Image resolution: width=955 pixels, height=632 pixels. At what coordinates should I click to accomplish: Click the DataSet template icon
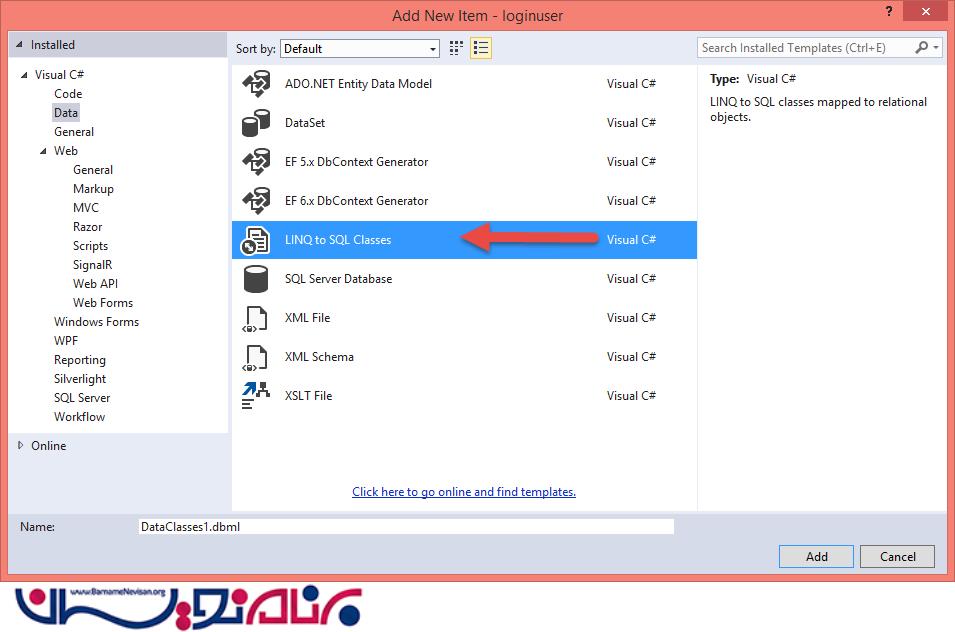click(256, 123)
